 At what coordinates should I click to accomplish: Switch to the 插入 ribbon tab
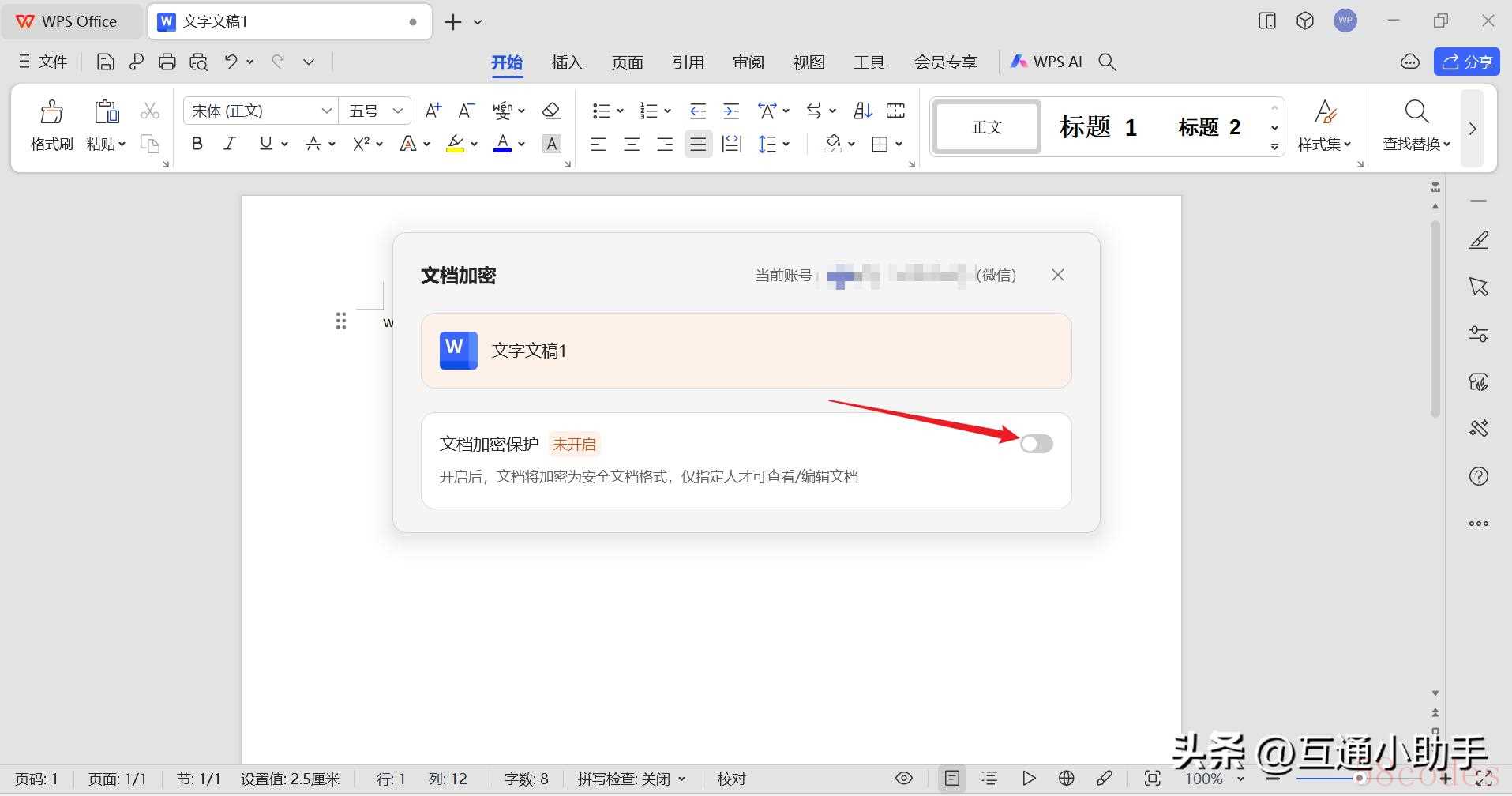point(567,62)
